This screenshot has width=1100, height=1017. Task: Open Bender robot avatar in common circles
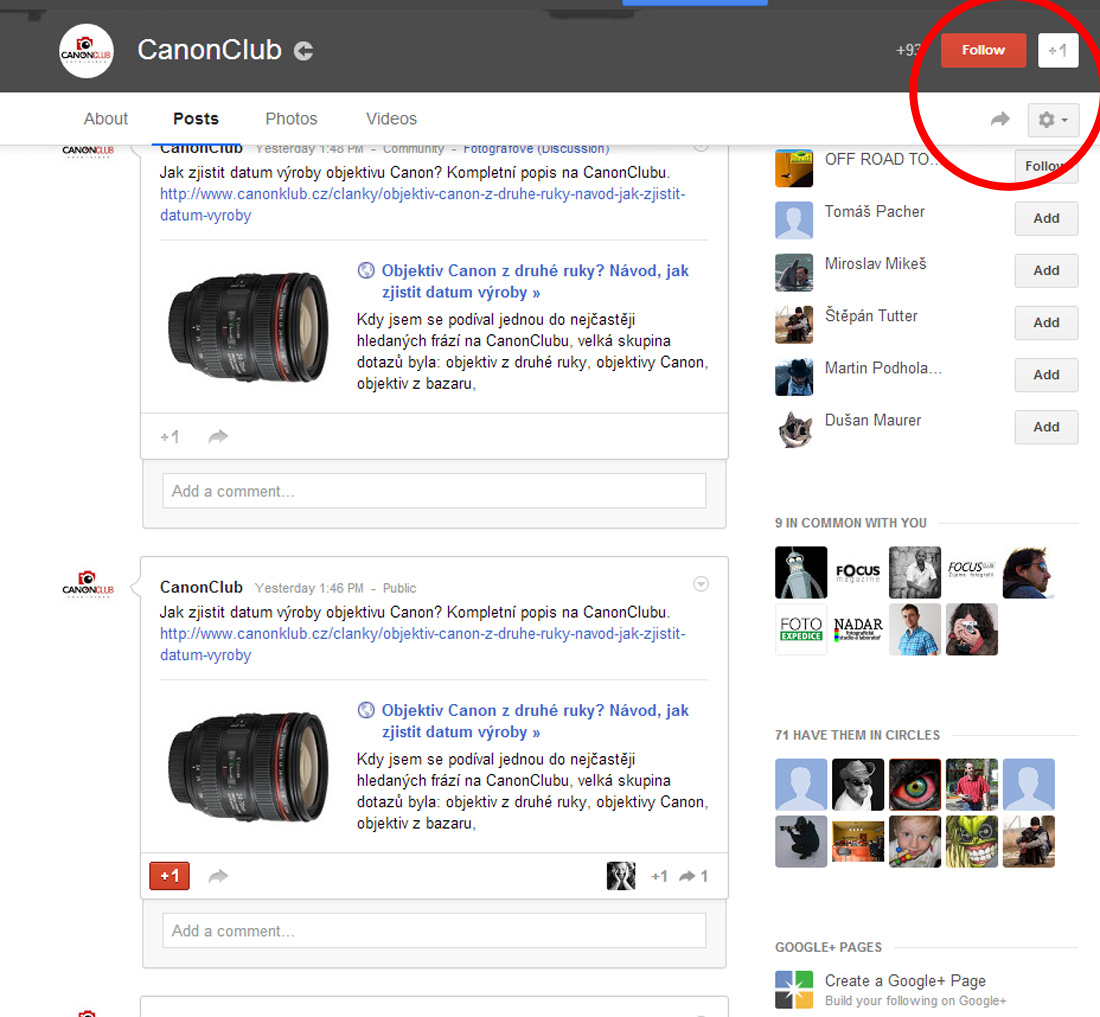click(x=800, y=572)
